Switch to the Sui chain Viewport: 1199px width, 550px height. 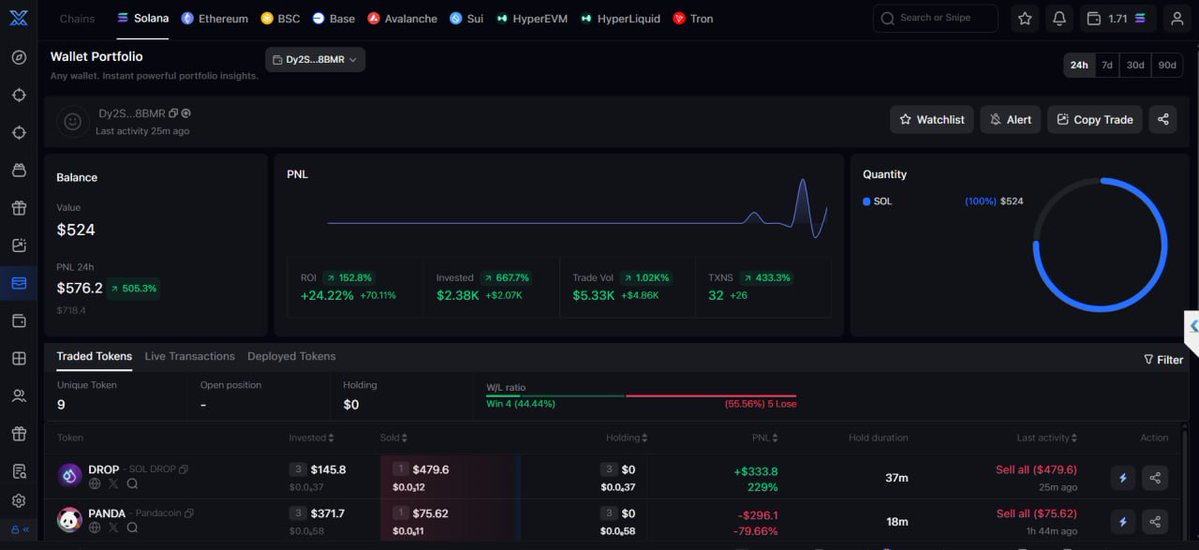point(466,18)
